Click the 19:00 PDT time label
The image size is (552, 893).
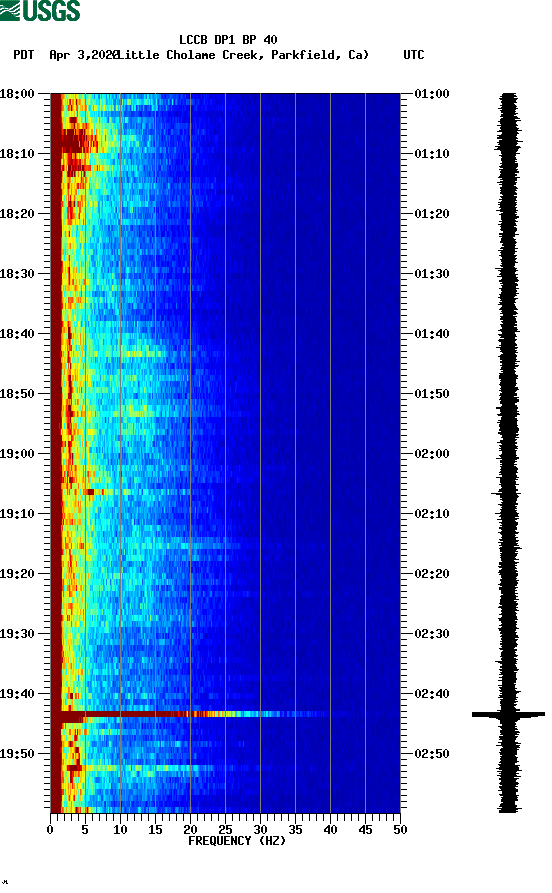tap(17, 454)
